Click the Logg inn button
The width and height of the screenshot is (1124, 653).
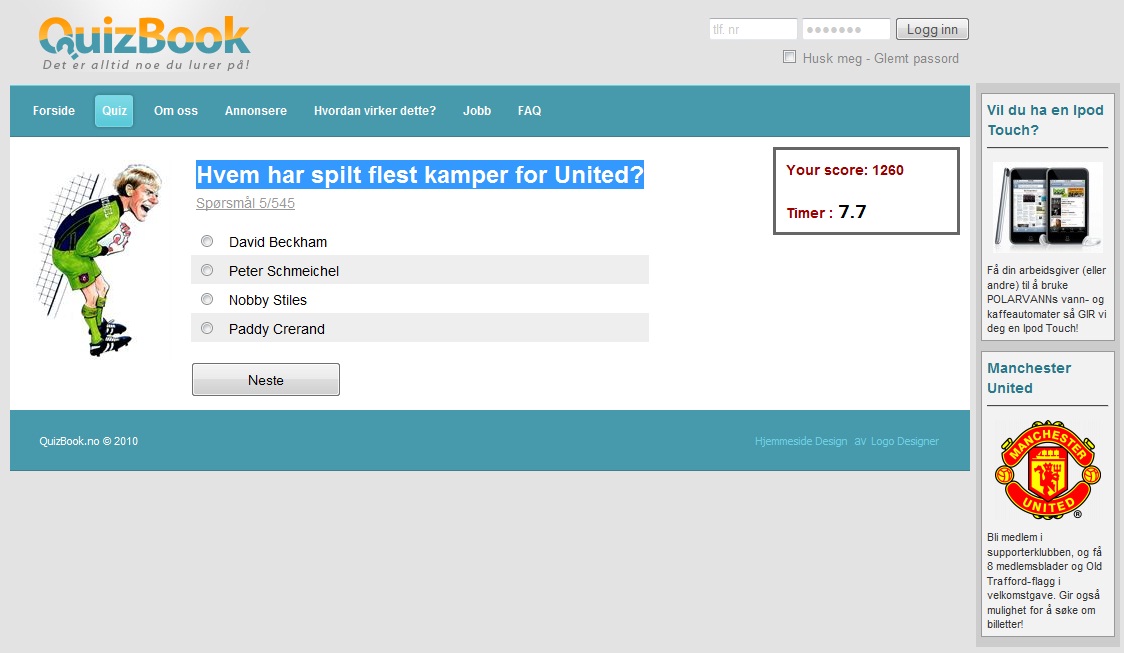point(932,29)
